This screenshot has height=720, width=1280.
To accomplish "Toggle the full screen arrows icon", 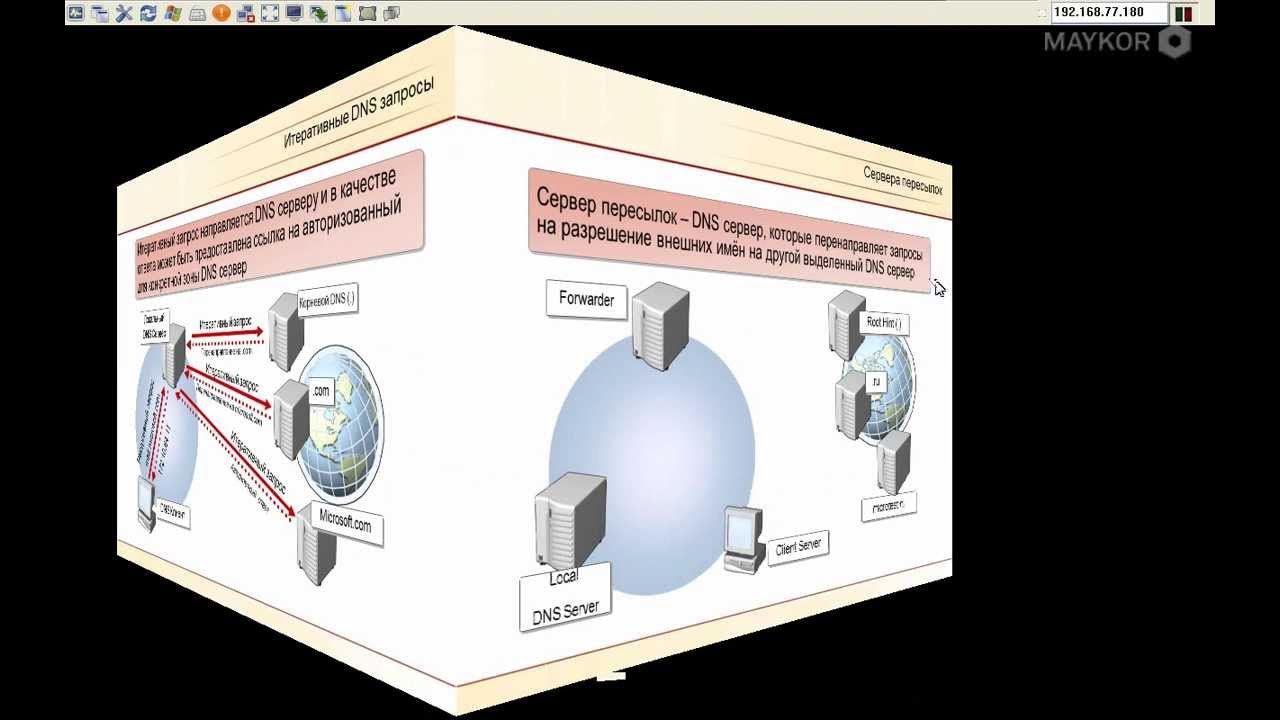I will tap(270, 13).
